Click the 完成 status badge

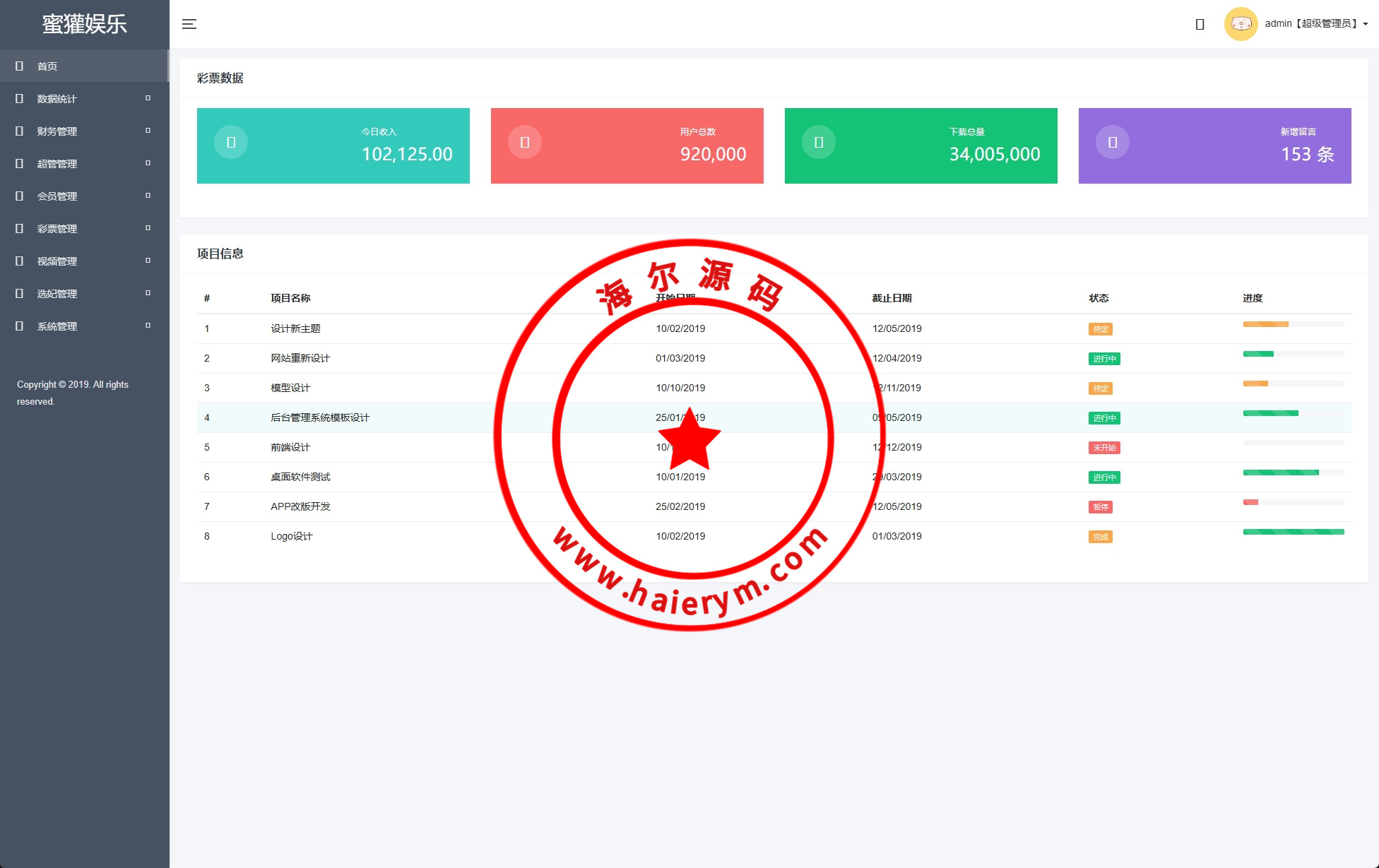point(1101,537)
